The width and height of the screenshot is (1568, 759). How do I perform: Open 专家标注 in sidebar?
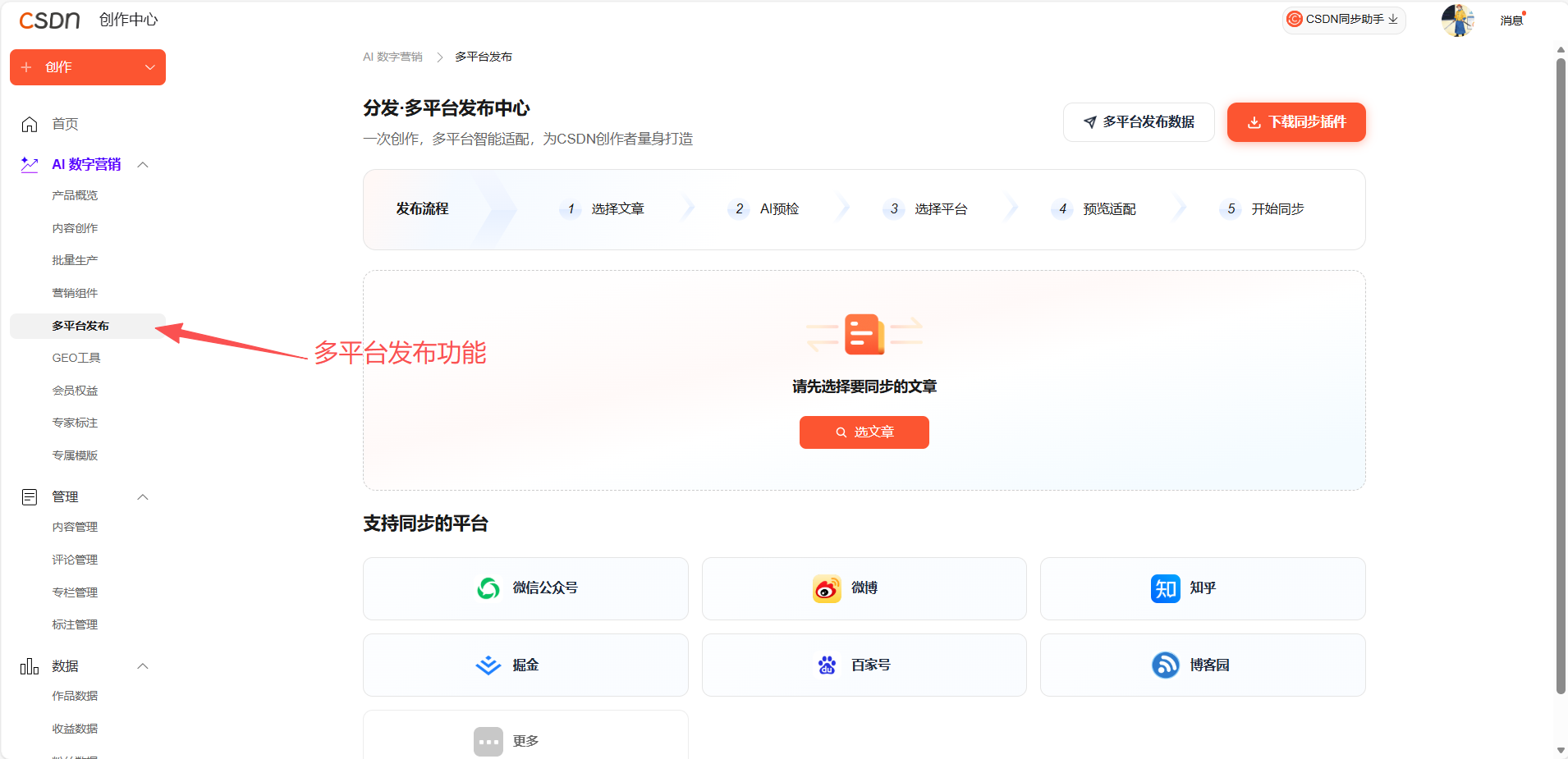pyautogui.click(x=75, y=423)
